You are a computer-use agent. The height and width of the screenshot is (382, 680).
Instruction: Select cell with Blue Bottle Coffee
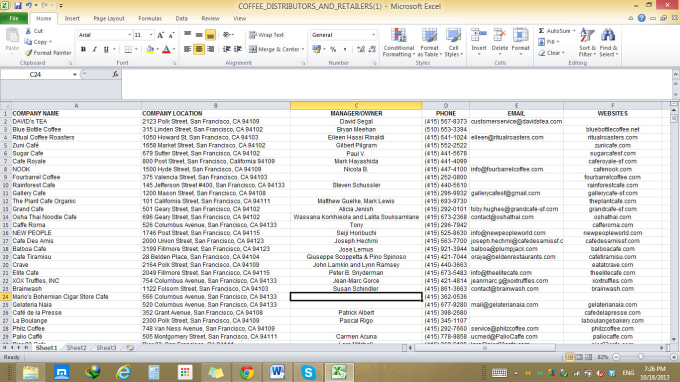pos(76,130)
